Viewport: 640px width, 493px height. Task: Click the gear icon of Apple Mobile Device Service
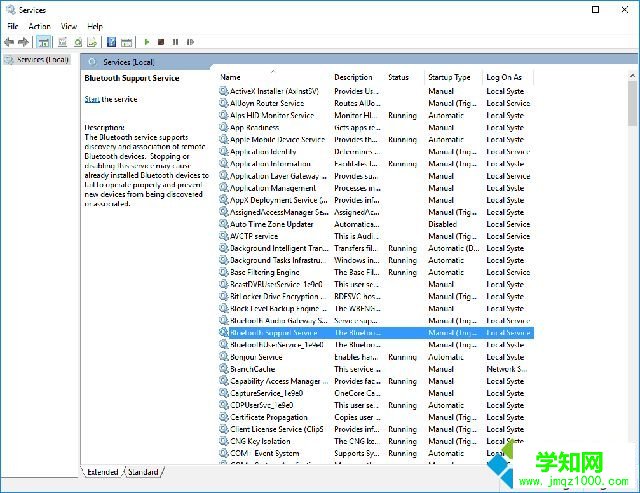(x=224, y=139)
